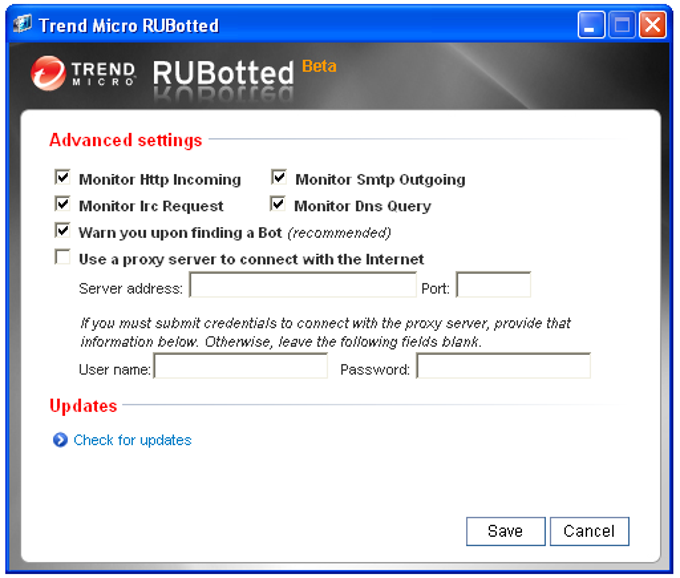680x578 pixels.
Task: Click the RUBotted title bar app icon
Action: 23,24
